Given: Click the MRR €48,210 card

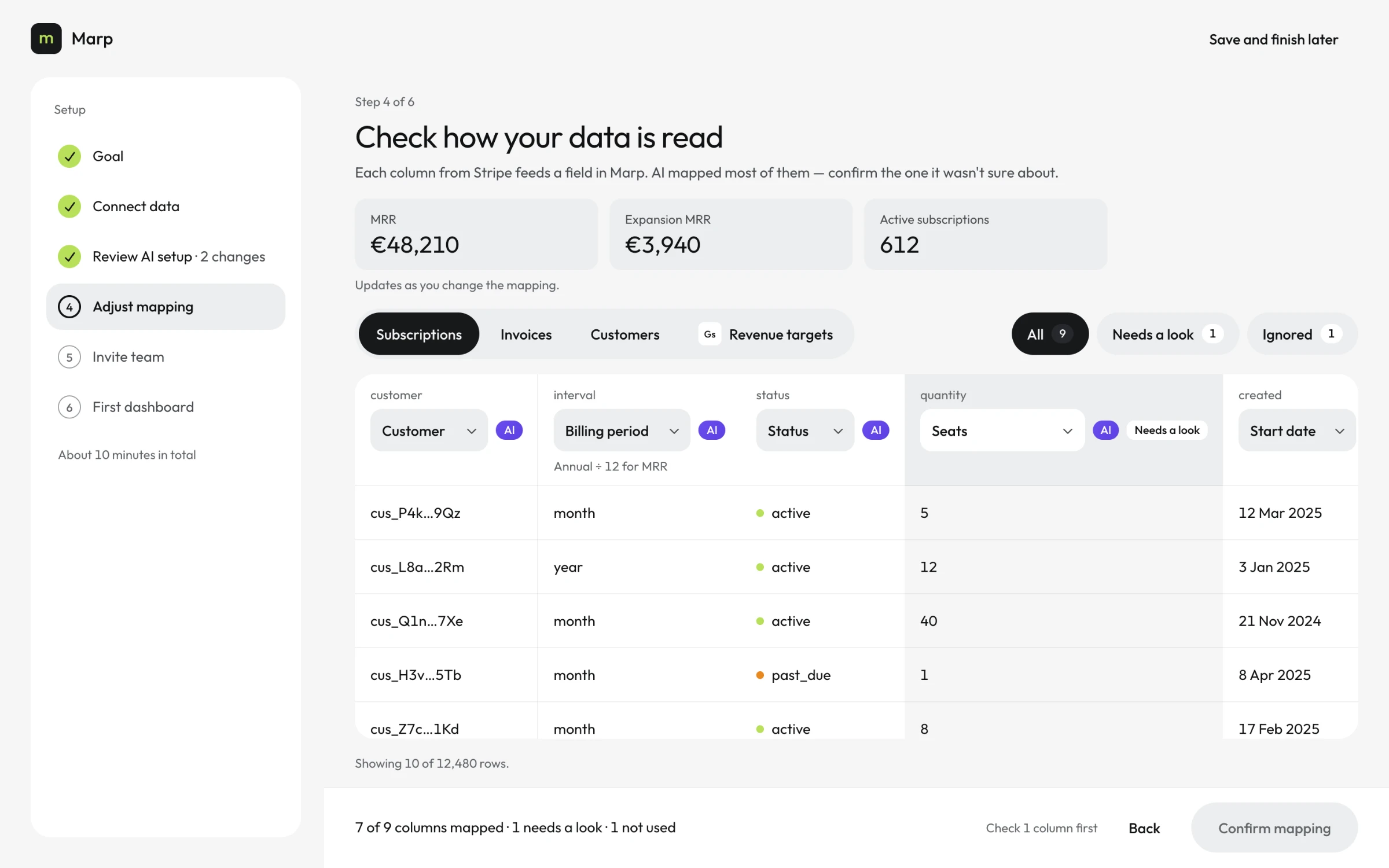Looking at the screenshot, I should point(476,234).
